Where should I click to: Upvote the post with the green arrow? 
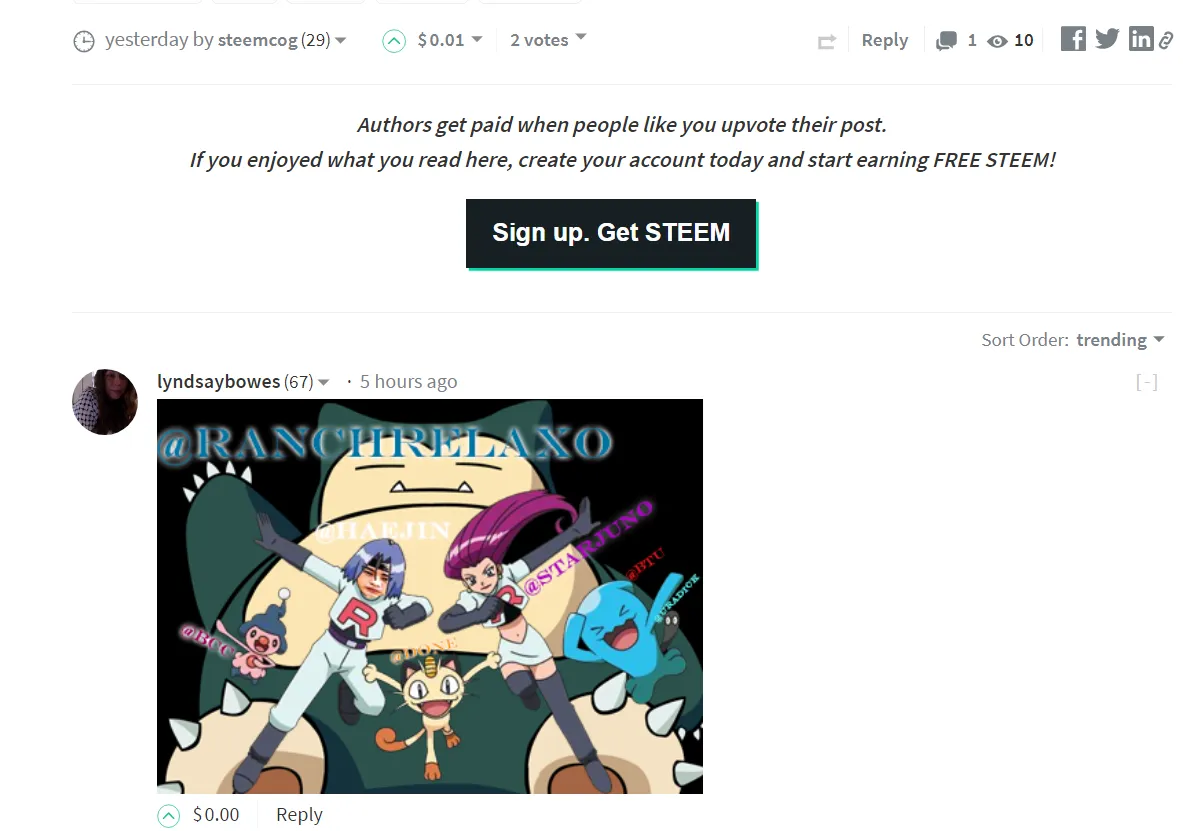394,41
